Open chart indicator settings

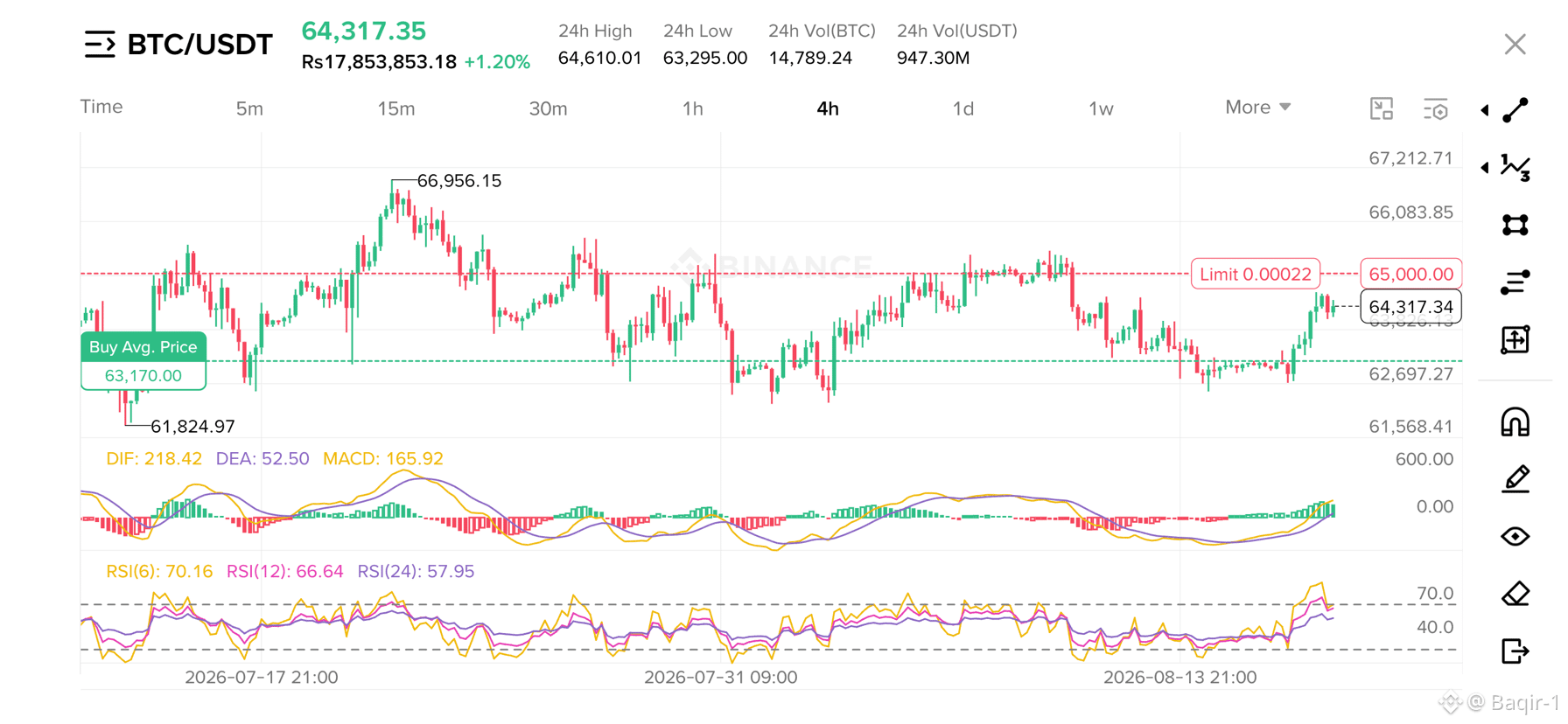(x=1436, y=108)
